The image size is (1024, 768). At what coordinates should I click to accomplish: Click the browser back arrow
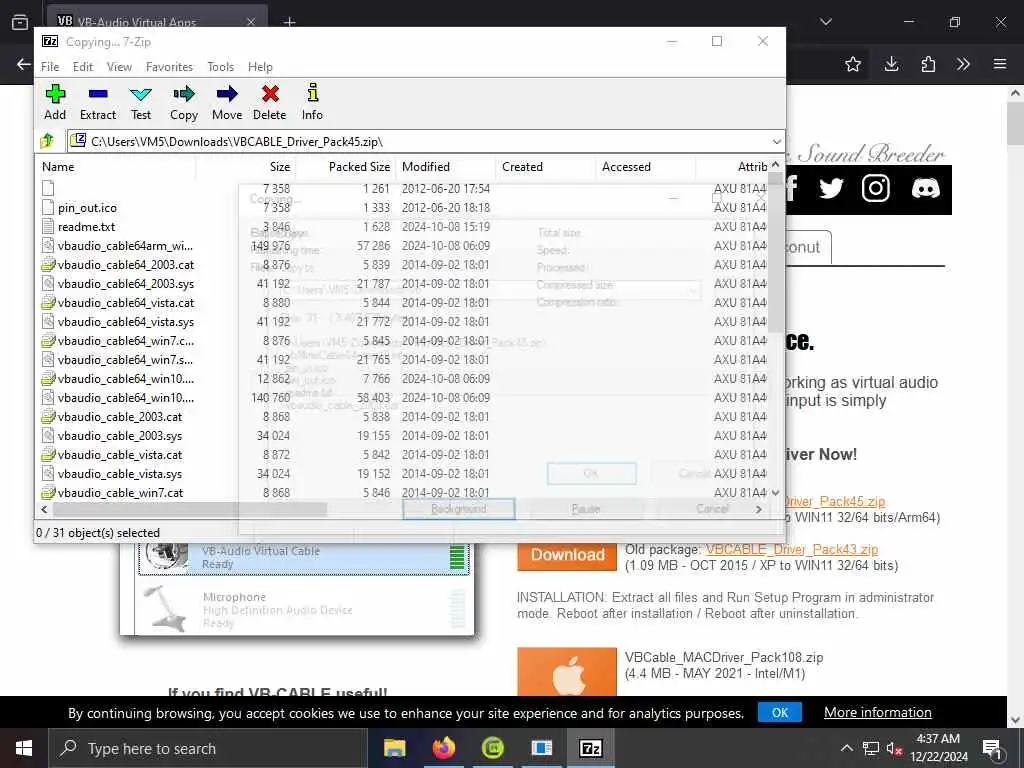(24, 64)
